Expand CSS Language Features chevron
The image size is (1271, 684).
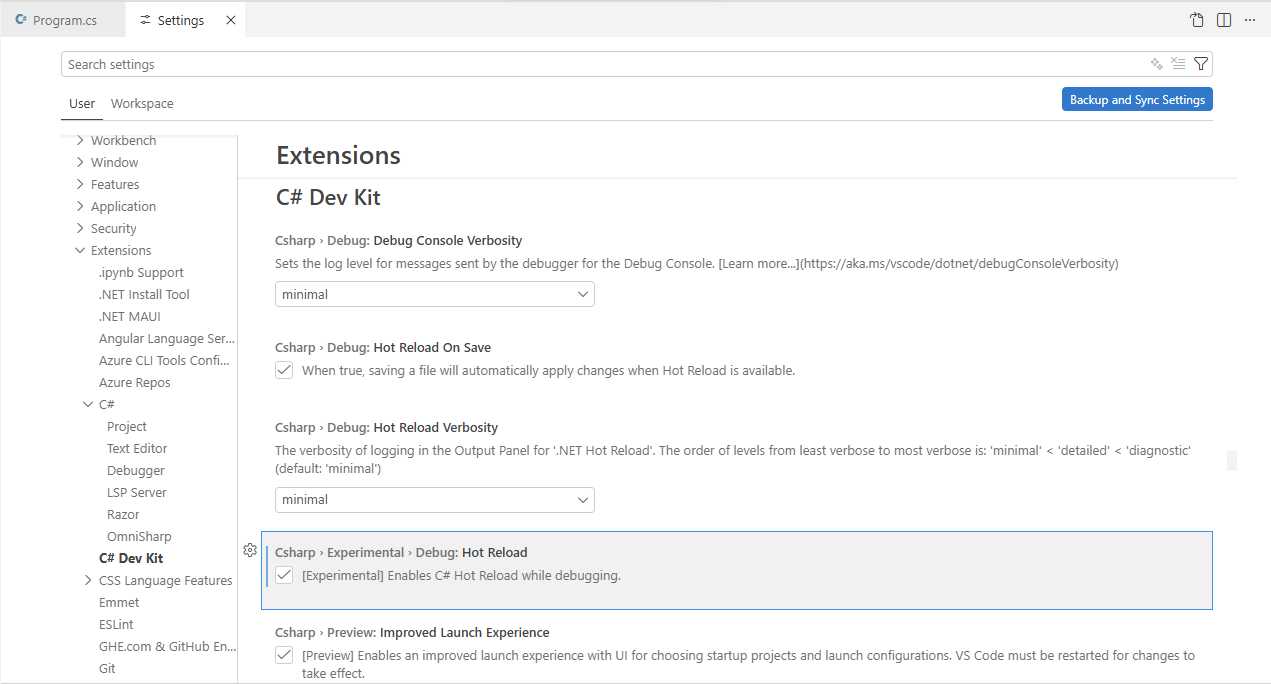[88, 580]
